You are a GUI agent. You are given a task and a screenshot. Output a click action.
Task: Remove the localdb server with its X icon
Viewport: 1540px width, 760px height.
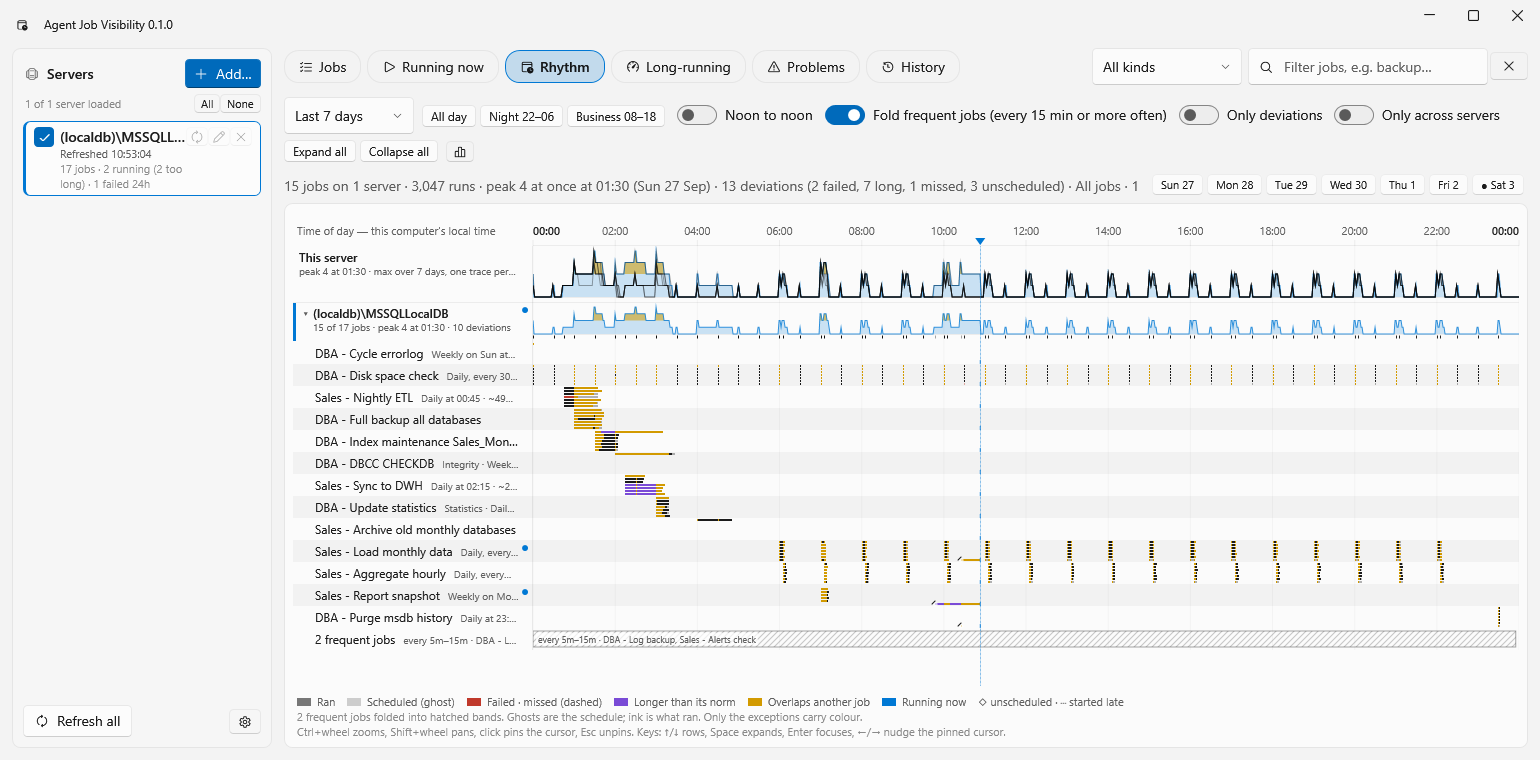[x=241, y=137]
